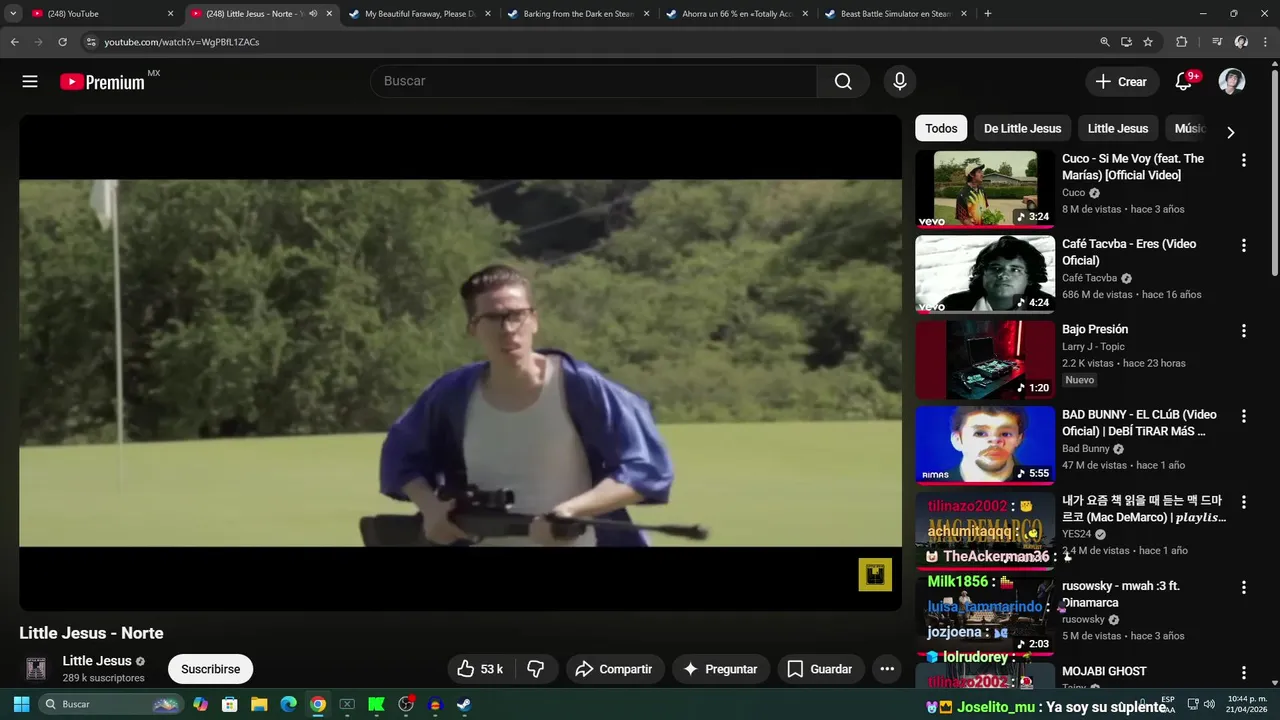Select the Little Jesus filter chip

[1118, 128]
